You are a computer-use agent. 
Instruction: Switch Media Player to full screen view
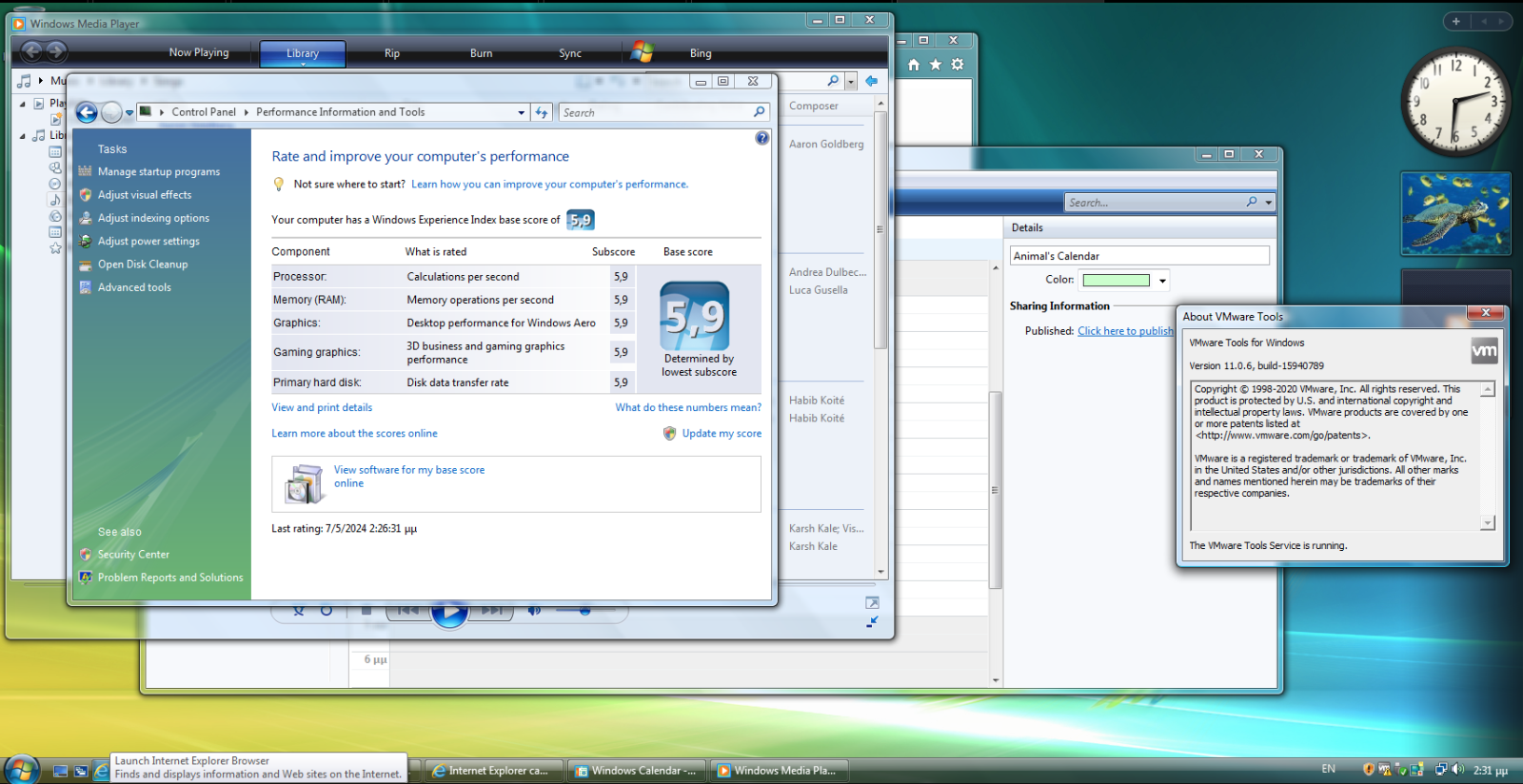tap(872, 603)
